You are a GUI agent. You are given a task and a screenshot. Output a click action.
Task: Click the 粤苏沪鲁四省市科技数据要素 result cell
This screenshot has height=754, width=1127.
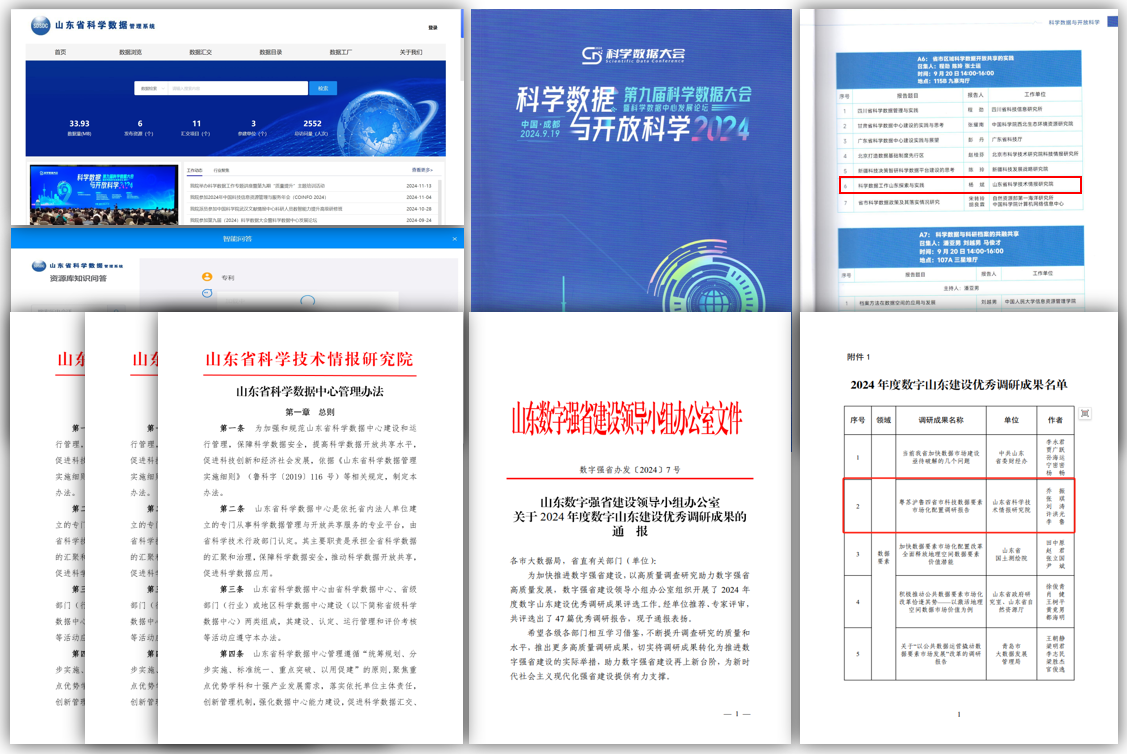pyautogui.click(x=941, y=506)
